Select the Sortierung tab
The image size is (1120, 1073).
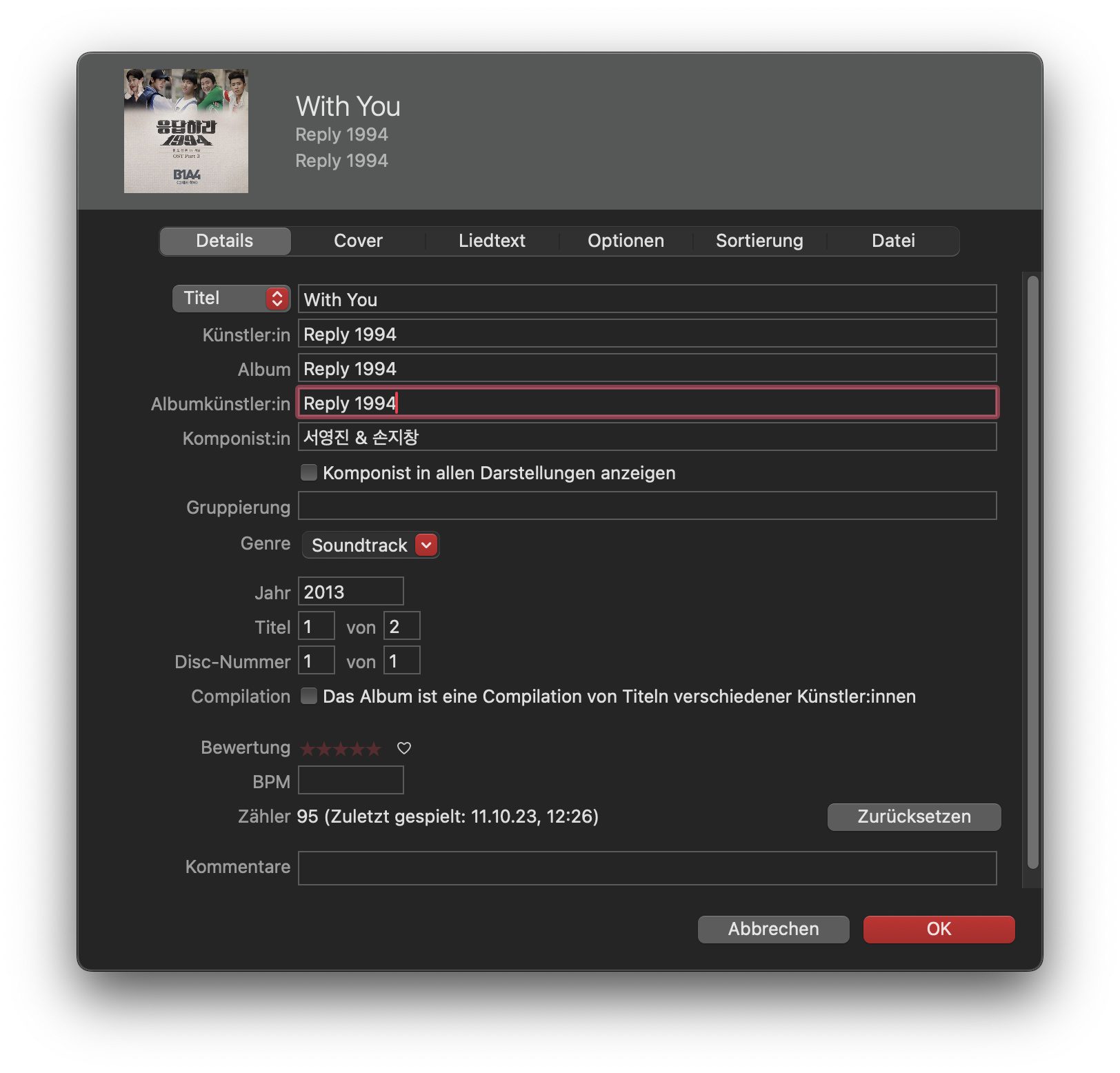pos(759,241)
